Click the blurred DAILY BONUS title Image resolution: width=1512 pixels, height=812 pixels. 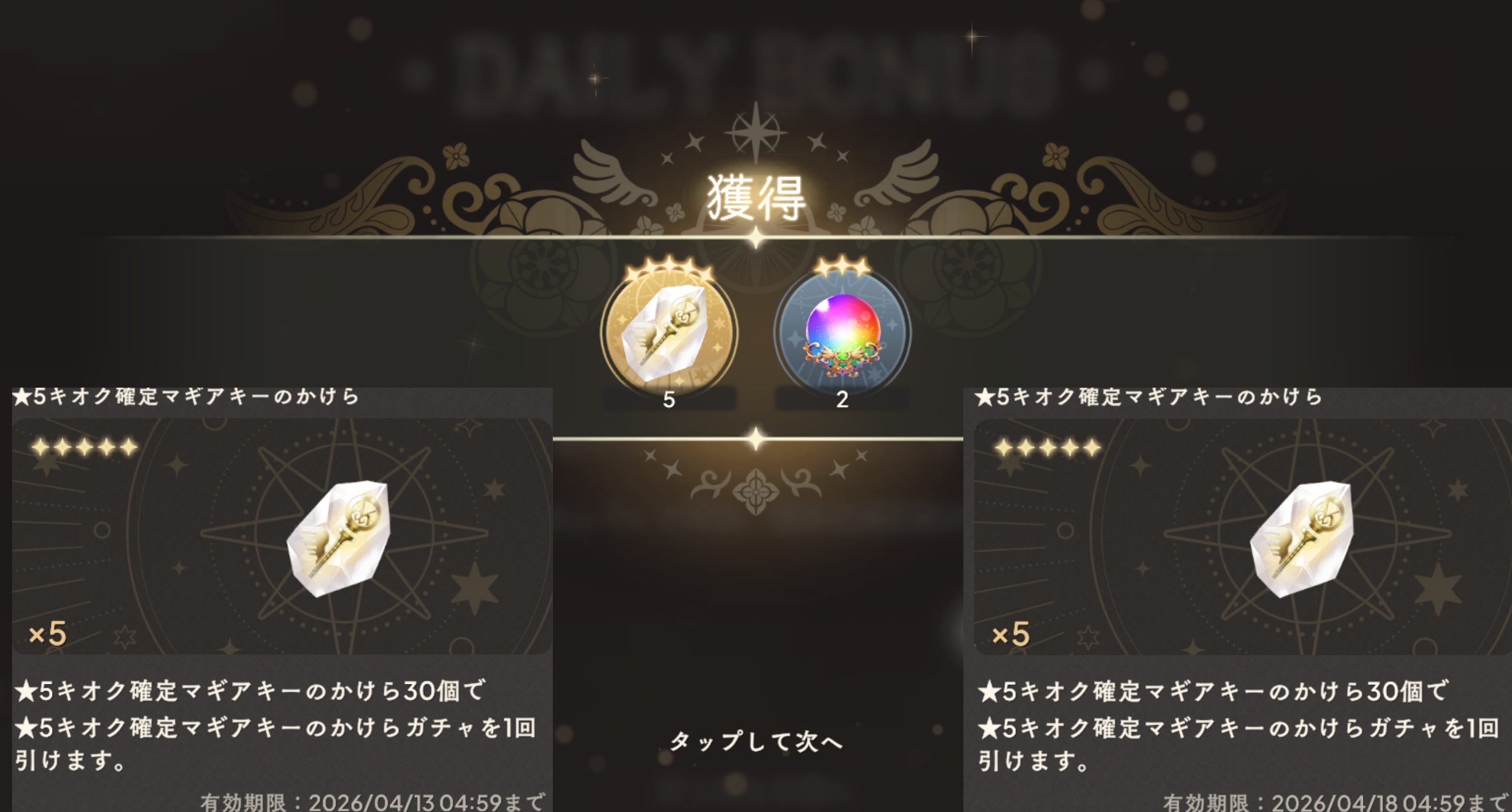pos(757,74)
